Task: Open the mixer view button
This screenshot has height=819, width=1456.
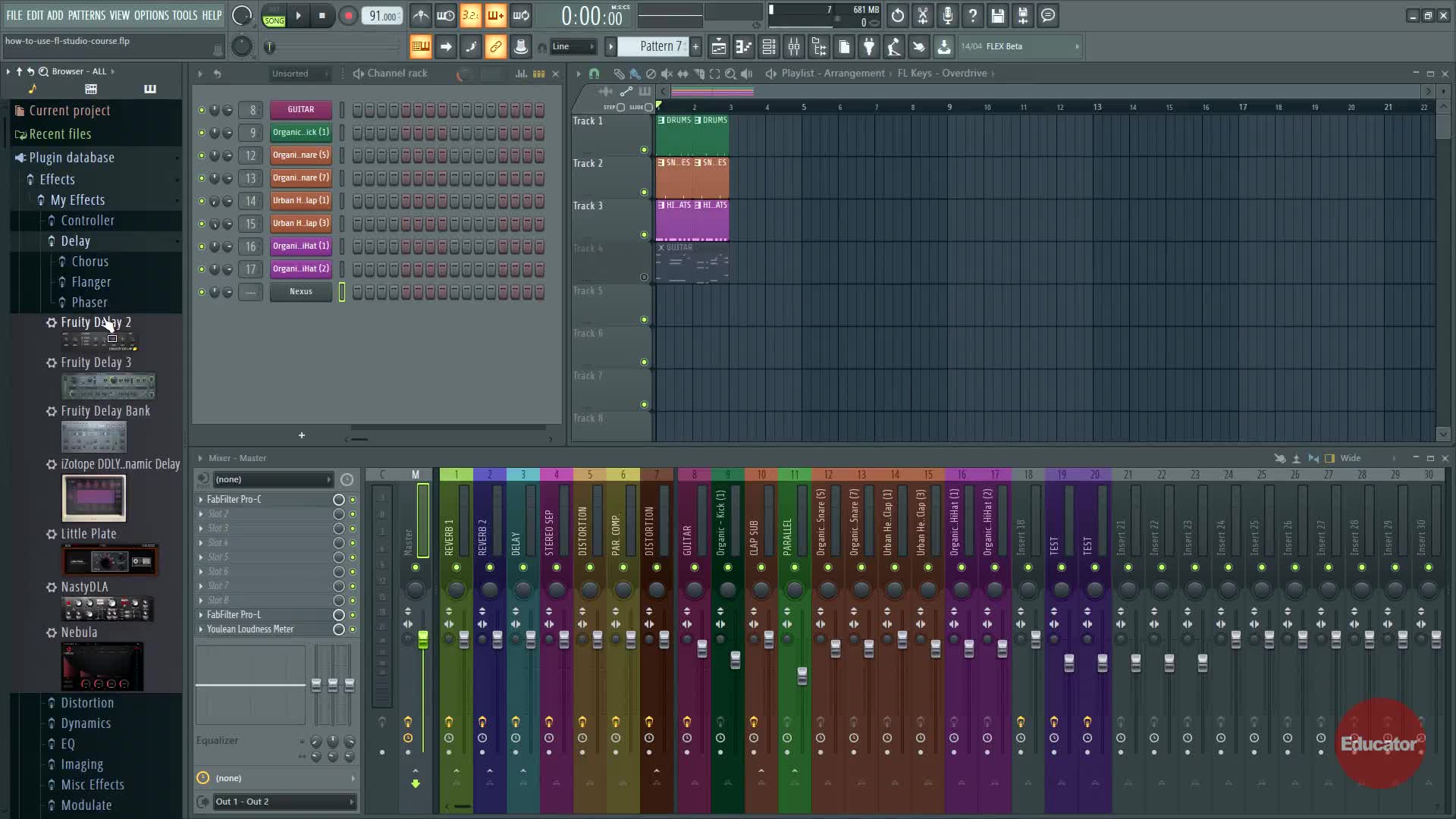Action: 794,47
